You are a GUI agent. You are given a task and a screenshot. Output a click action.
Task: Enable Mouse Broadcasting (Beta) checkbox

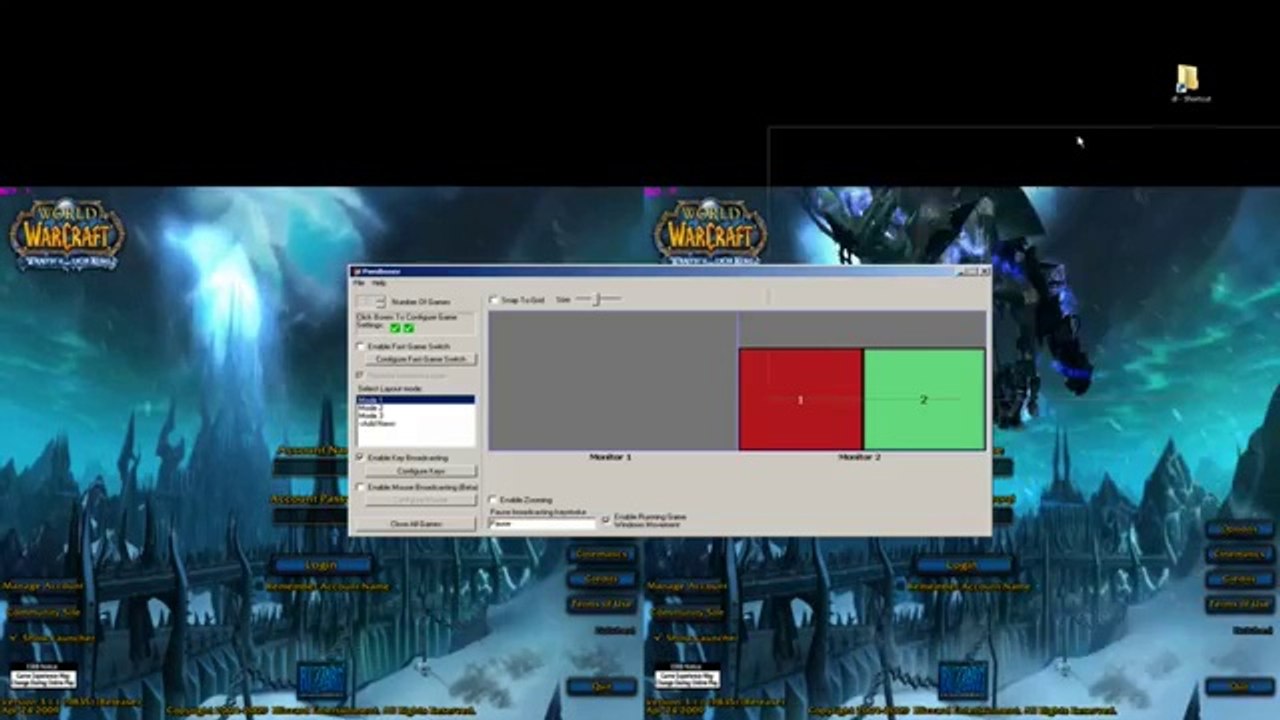361,487
